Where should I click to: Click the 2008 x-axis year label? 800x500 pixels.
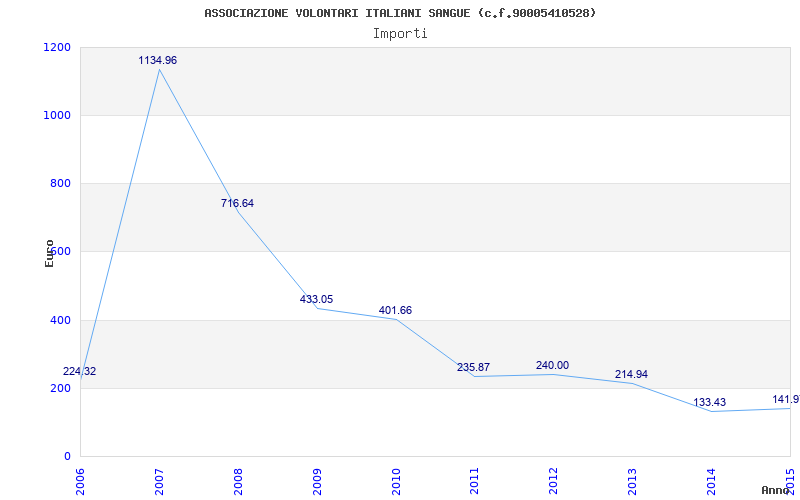point(238,481)
